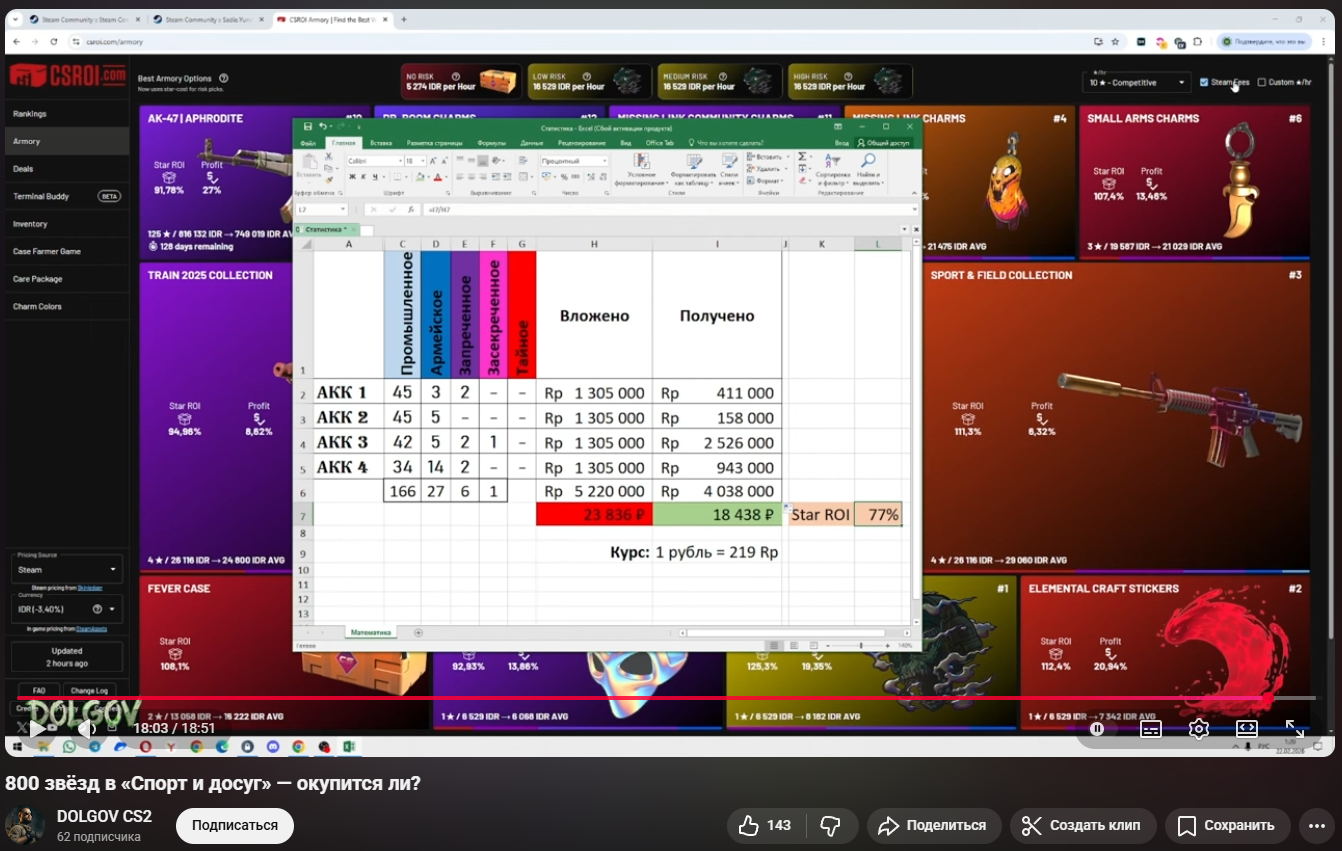
Task: Open Сортировка и фильтр in Excel
Action: coord(831,171)
